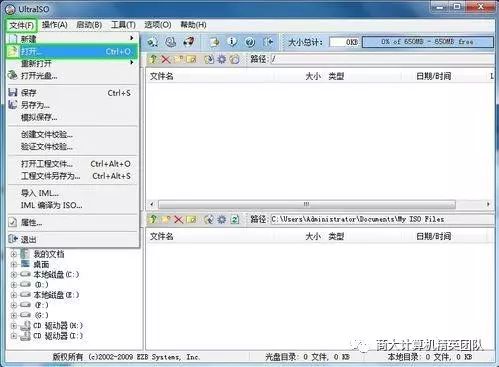Select 桌面 in the folder tree
499x367 pixels.
tap(41, 265)
